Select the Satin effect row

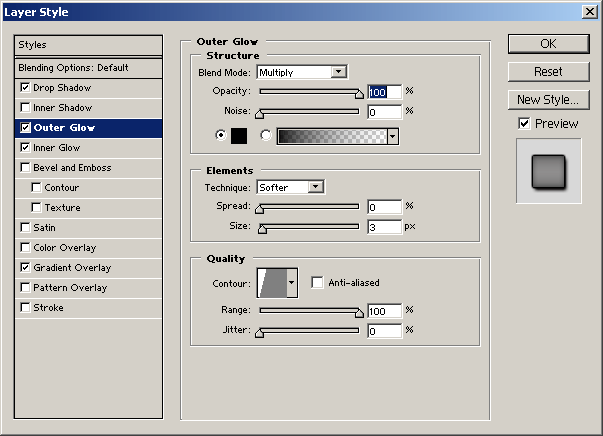click(x=88, y=228)
